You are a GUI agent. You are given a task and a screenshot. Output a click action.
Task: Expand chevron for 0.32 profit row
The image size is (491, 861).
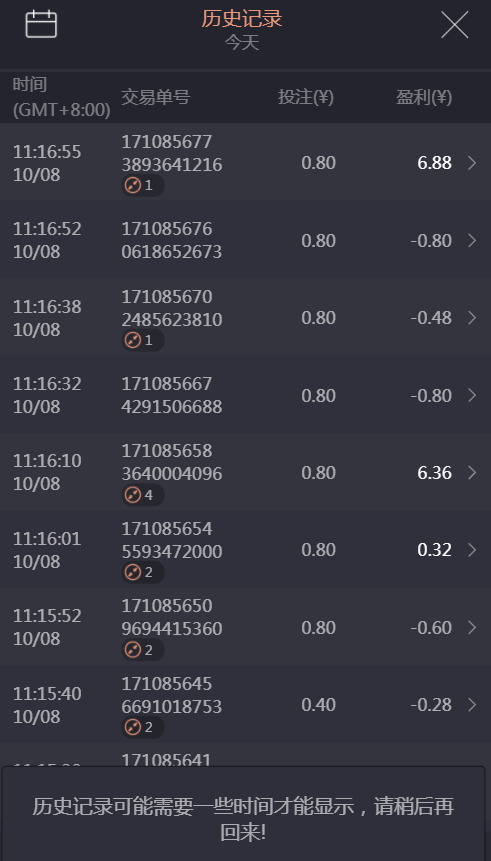[x=472, y=550]
